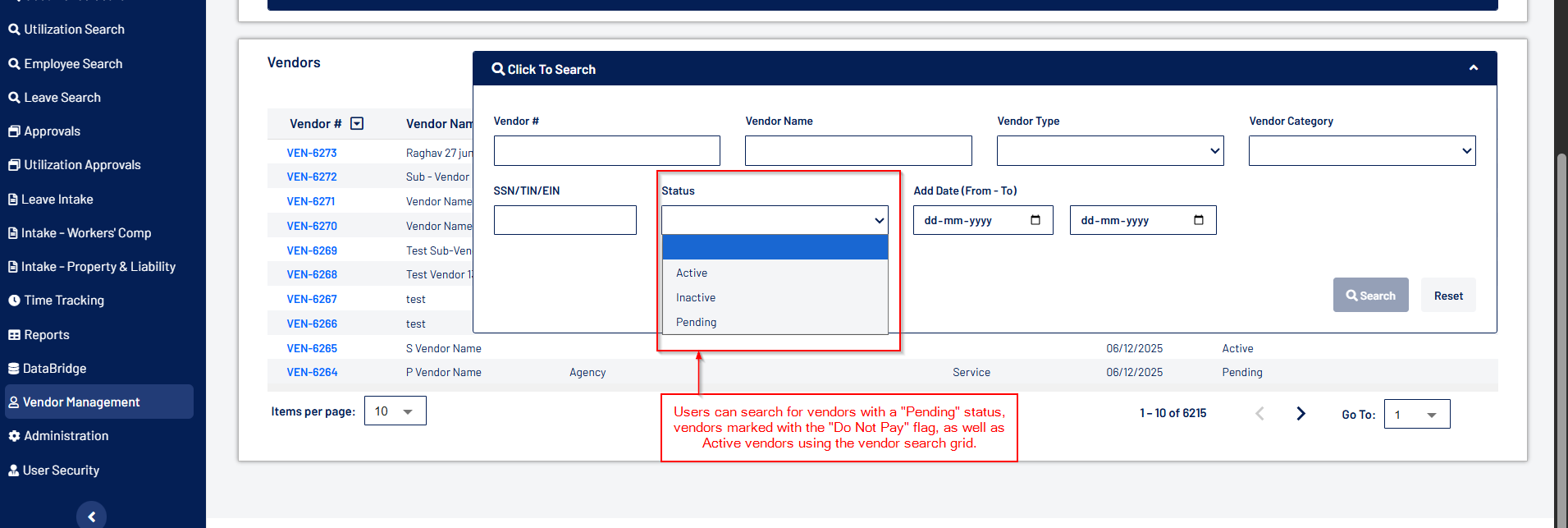
Task: Click the Search button
Action: pyautogui.click(x=1370, y=296)
